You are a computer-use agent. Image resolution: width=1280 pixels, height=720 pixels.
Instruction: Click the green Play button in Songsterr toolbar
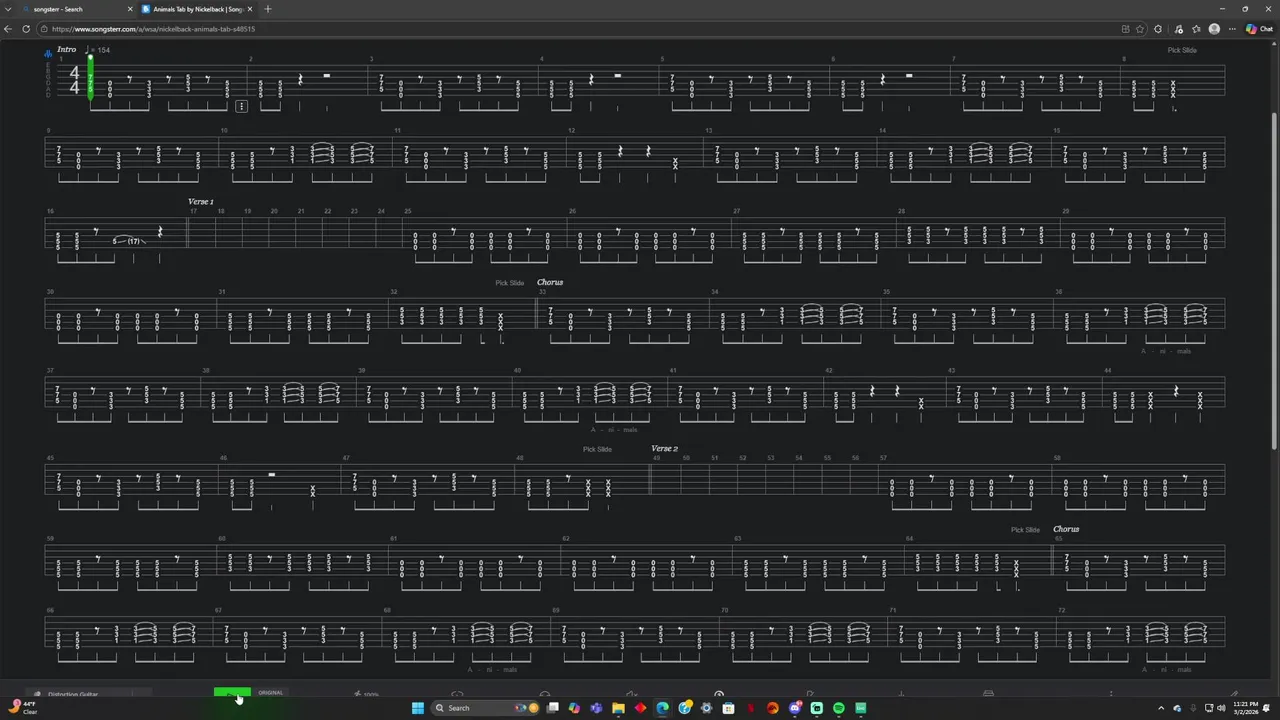(232, 694)
